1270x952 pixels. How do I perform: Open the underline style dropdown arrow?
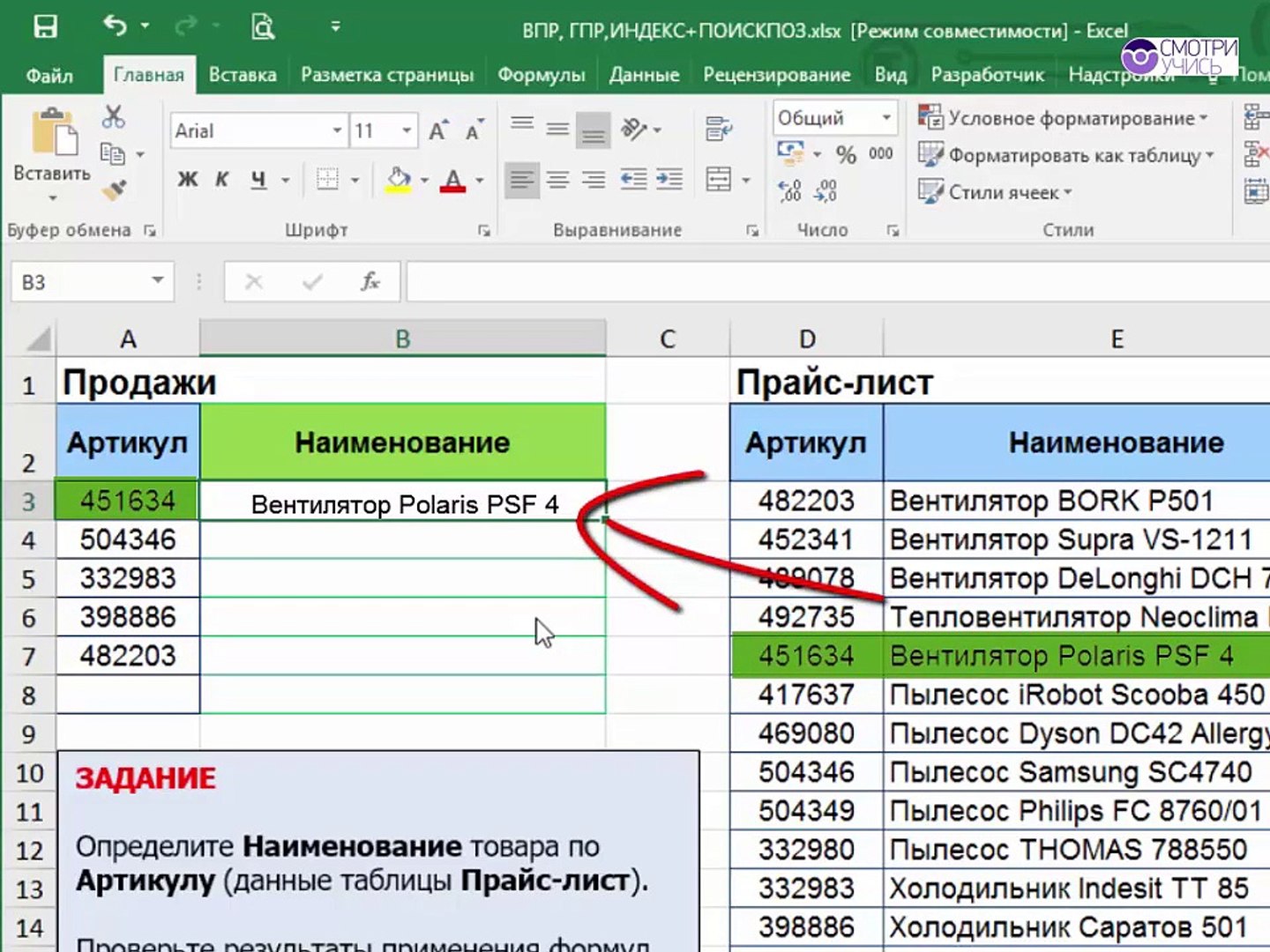point(285,180)
